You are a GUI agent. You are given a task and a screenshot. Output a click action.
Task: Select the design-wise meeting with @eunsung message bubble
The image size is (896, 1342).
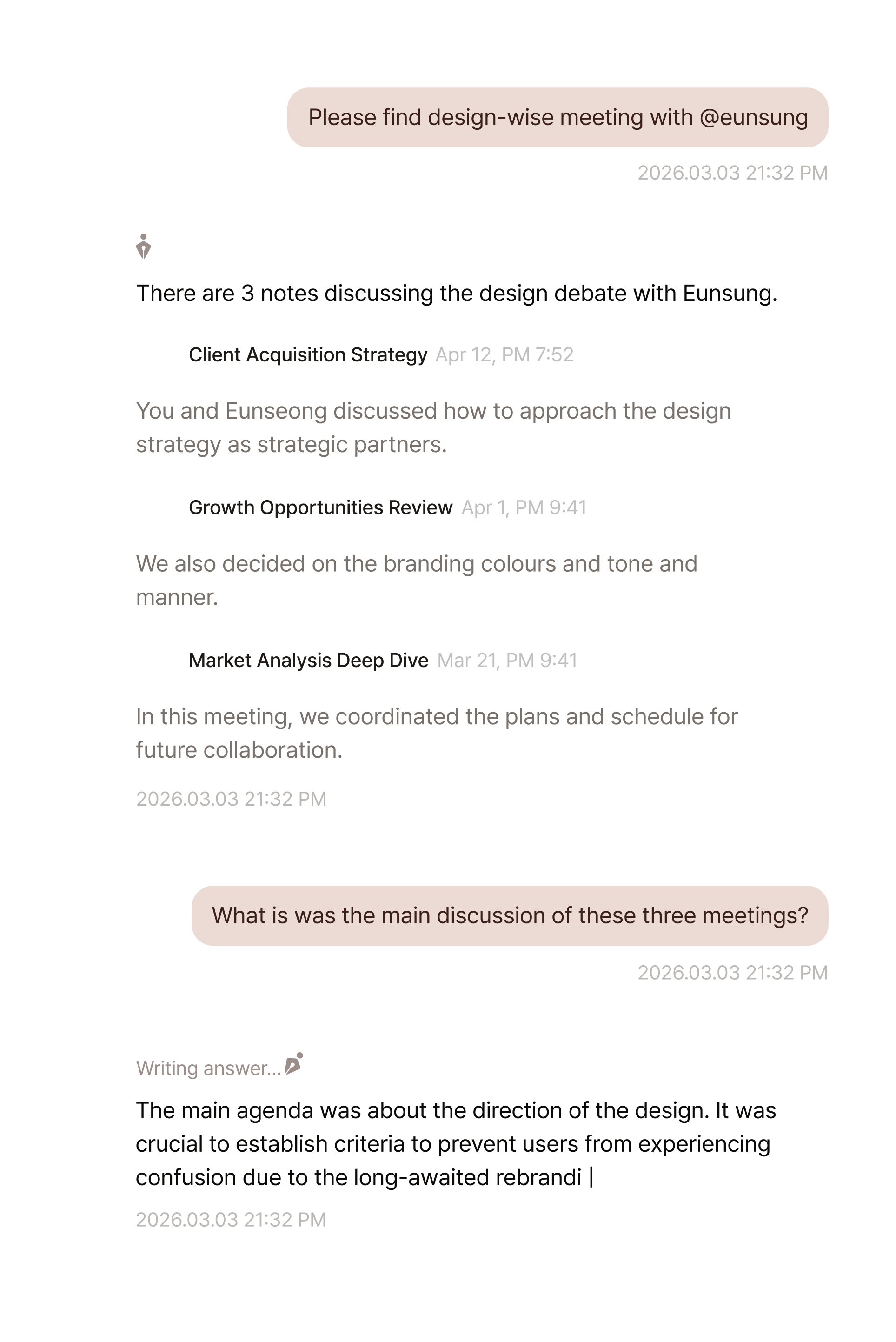pos(558,117)
